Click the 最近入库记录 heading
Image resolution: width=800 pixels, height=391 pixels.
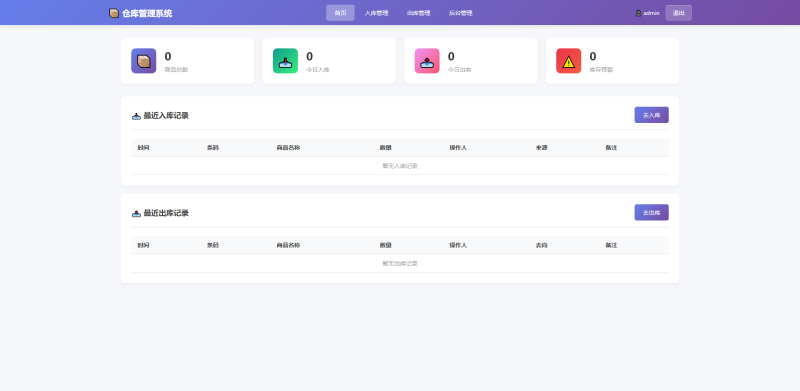tap(166, 116)
